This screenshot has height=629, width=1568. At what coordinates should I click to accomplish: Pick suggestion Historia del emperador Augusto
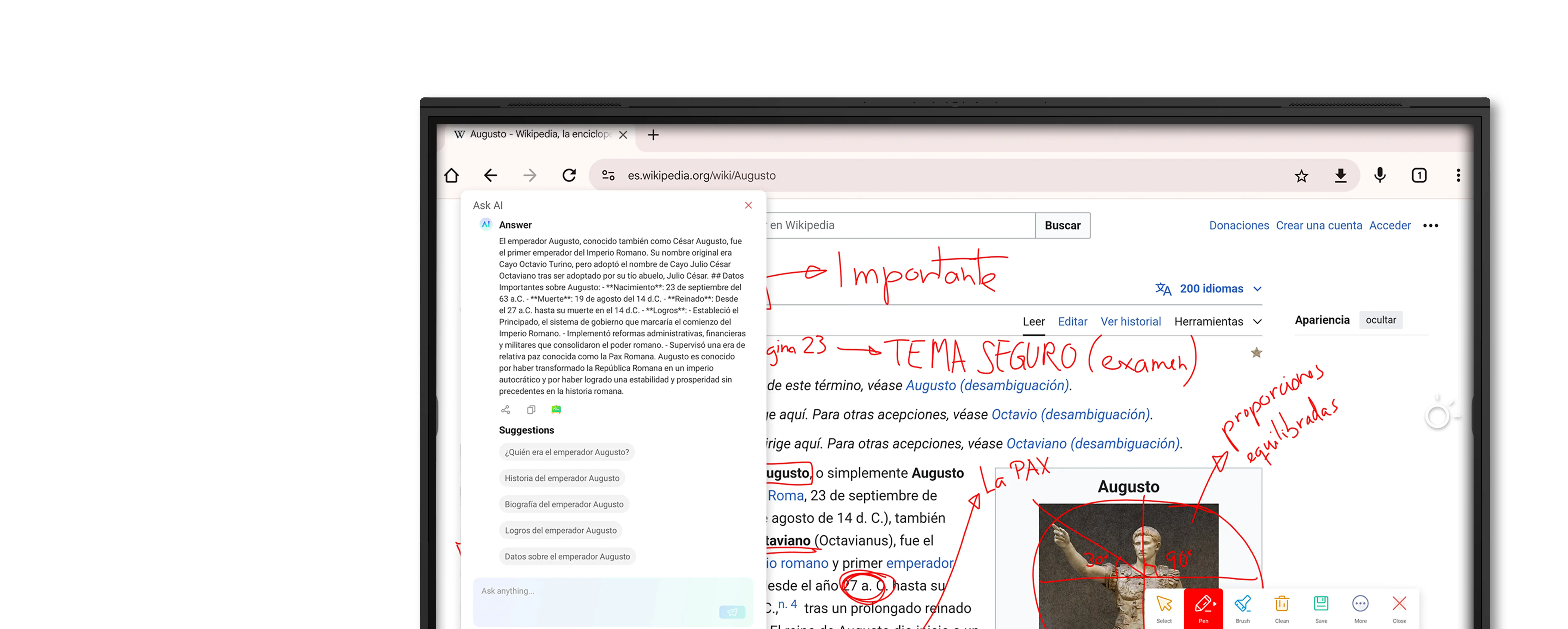tap(562, 479)
